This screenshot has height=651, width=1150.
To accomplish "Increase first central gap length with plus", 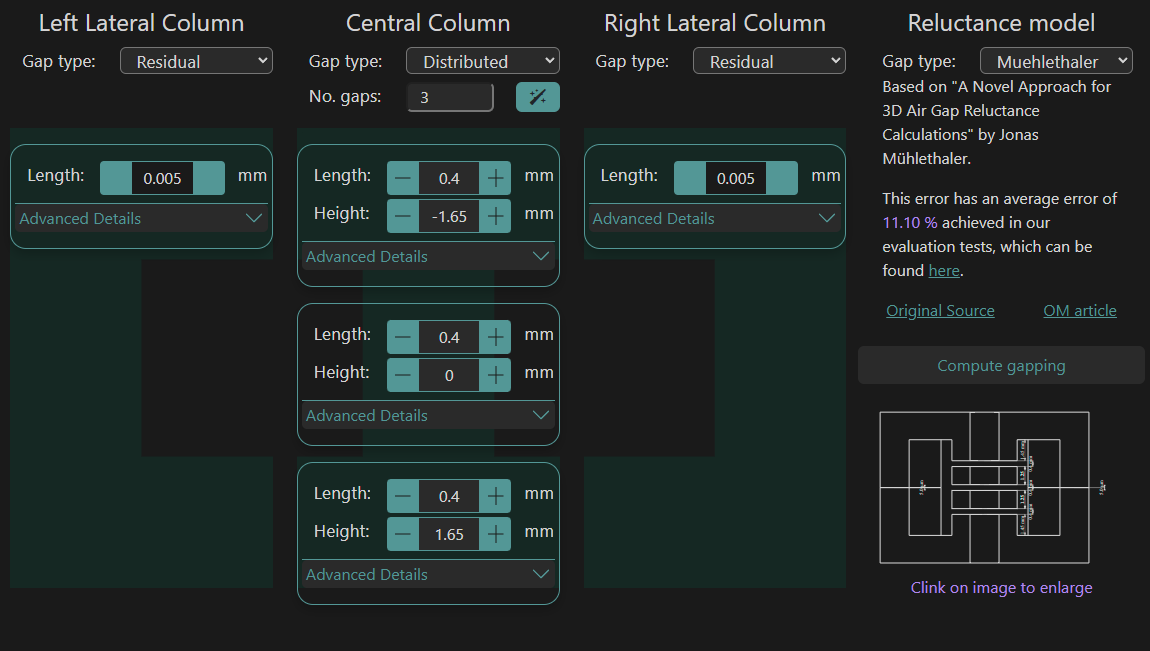I will click(x=495, y=178).
